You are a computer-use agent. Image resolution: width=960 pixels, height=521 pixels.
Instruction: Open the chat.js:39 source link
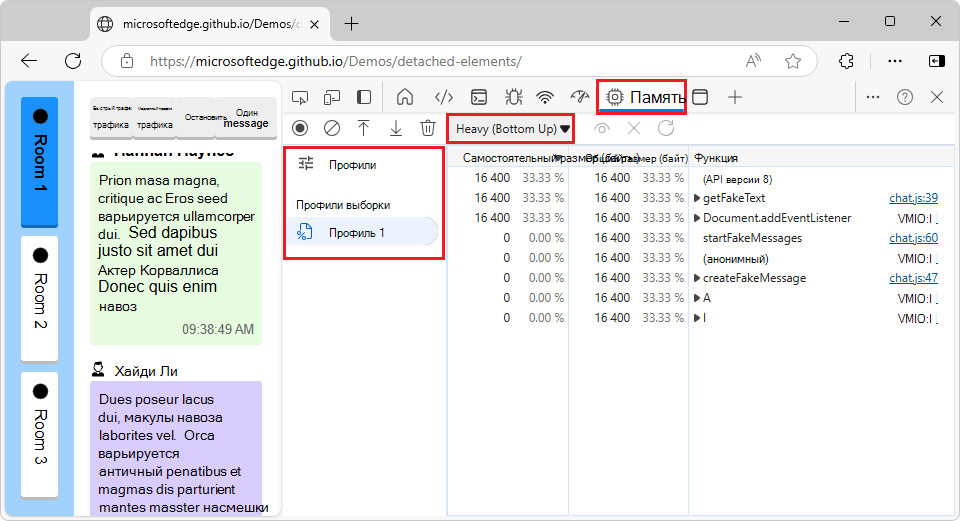[913, 198]
